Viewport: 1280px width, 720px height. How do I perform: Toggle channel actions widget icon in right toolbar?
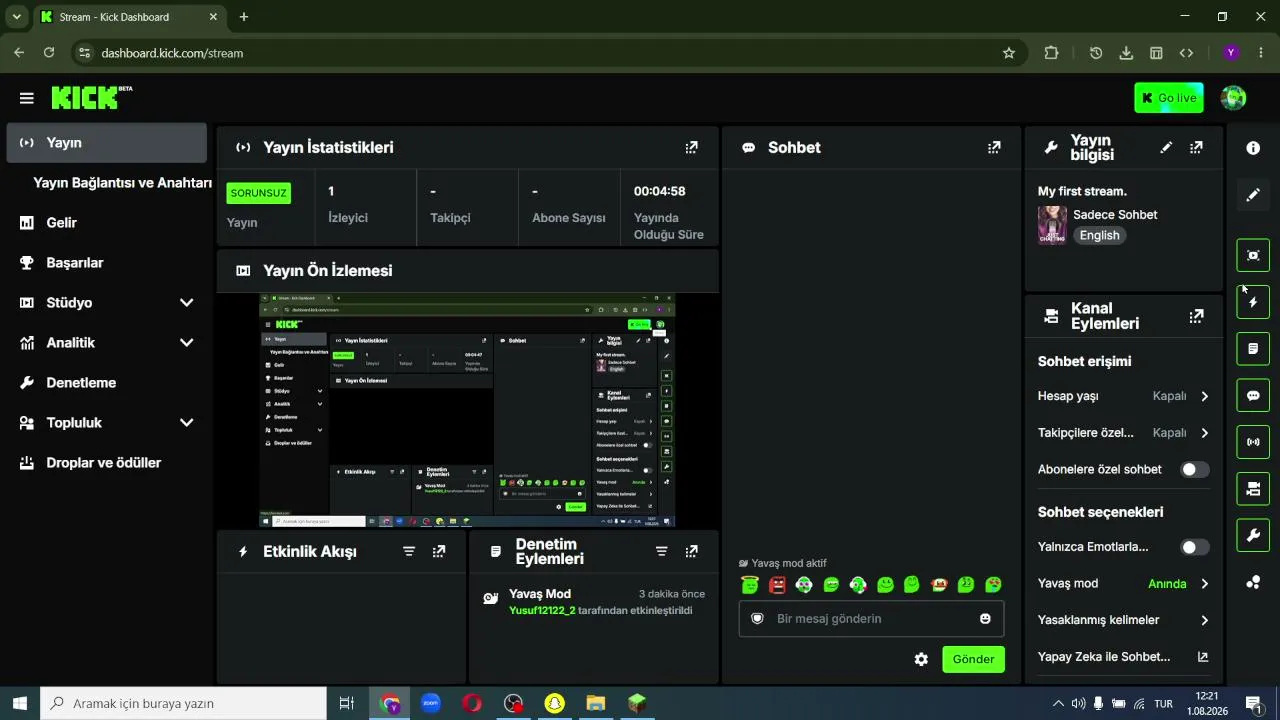click(1253, 489)
